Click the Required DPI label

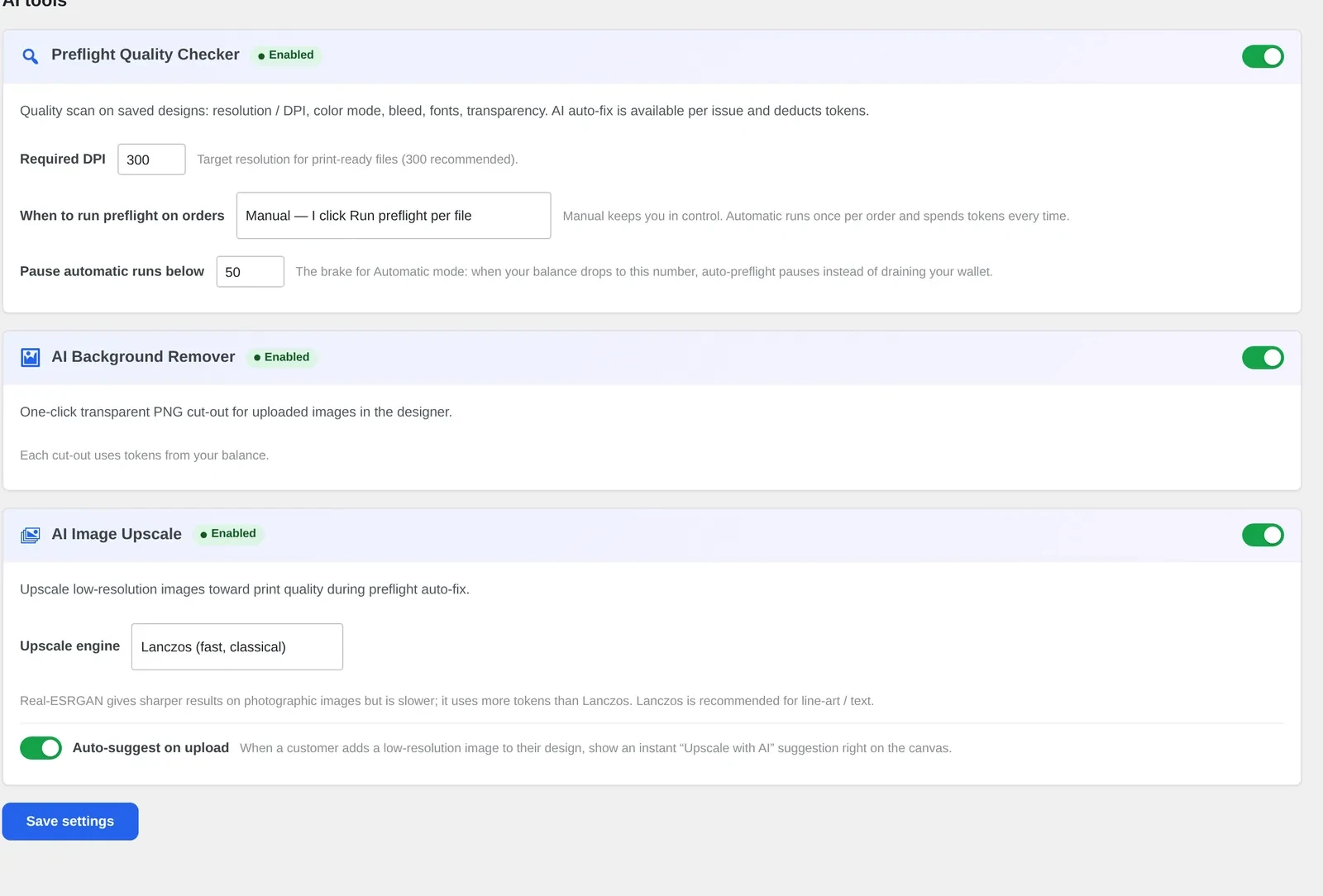tap(63, 159)
